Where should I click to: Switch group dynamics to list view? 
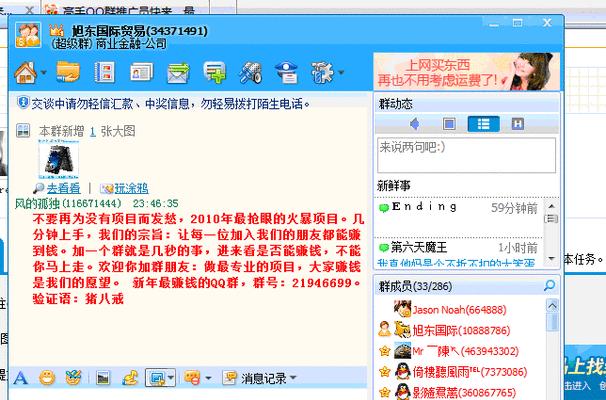point(483,124)
